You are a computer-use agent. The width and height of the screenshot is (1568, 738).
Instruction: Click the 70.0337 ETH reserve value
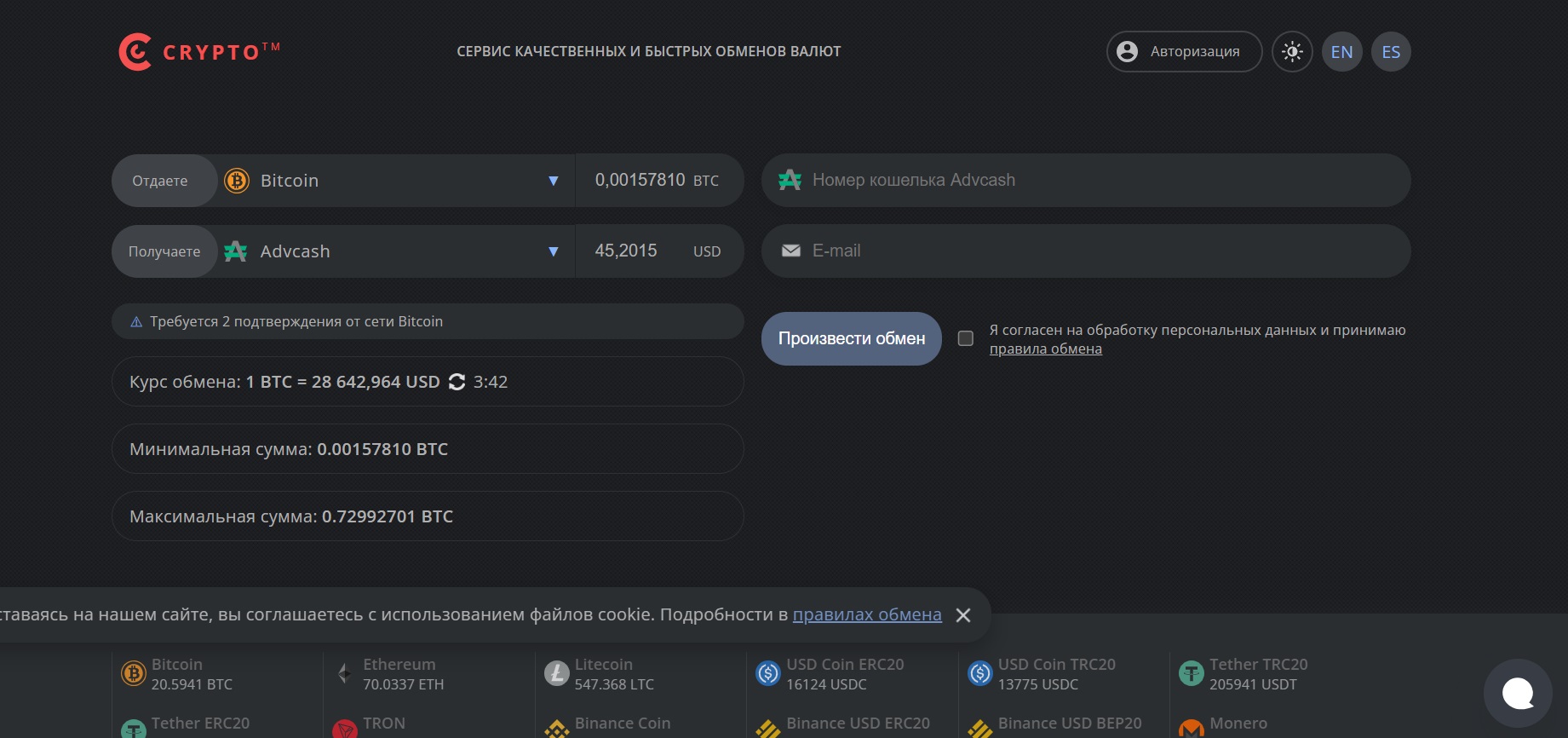click(x=403, y=684)
